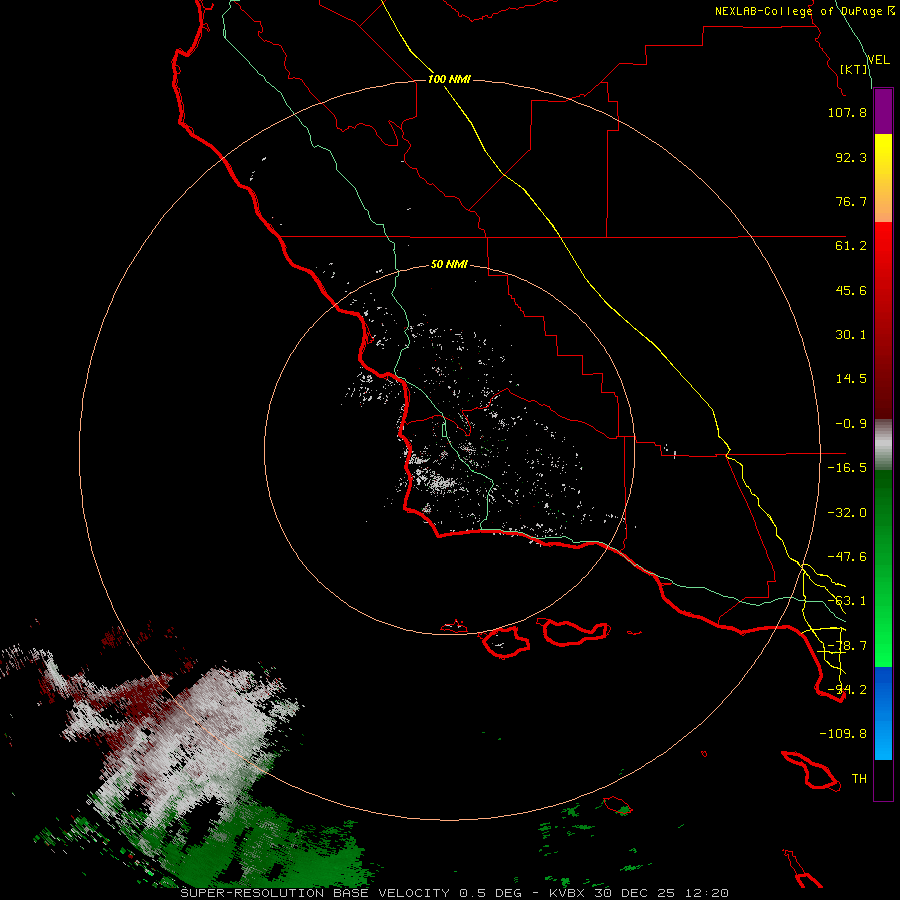Click the 45.6 velocity scale value
This screenshot has height=900, width=900.
coord(851,290)
